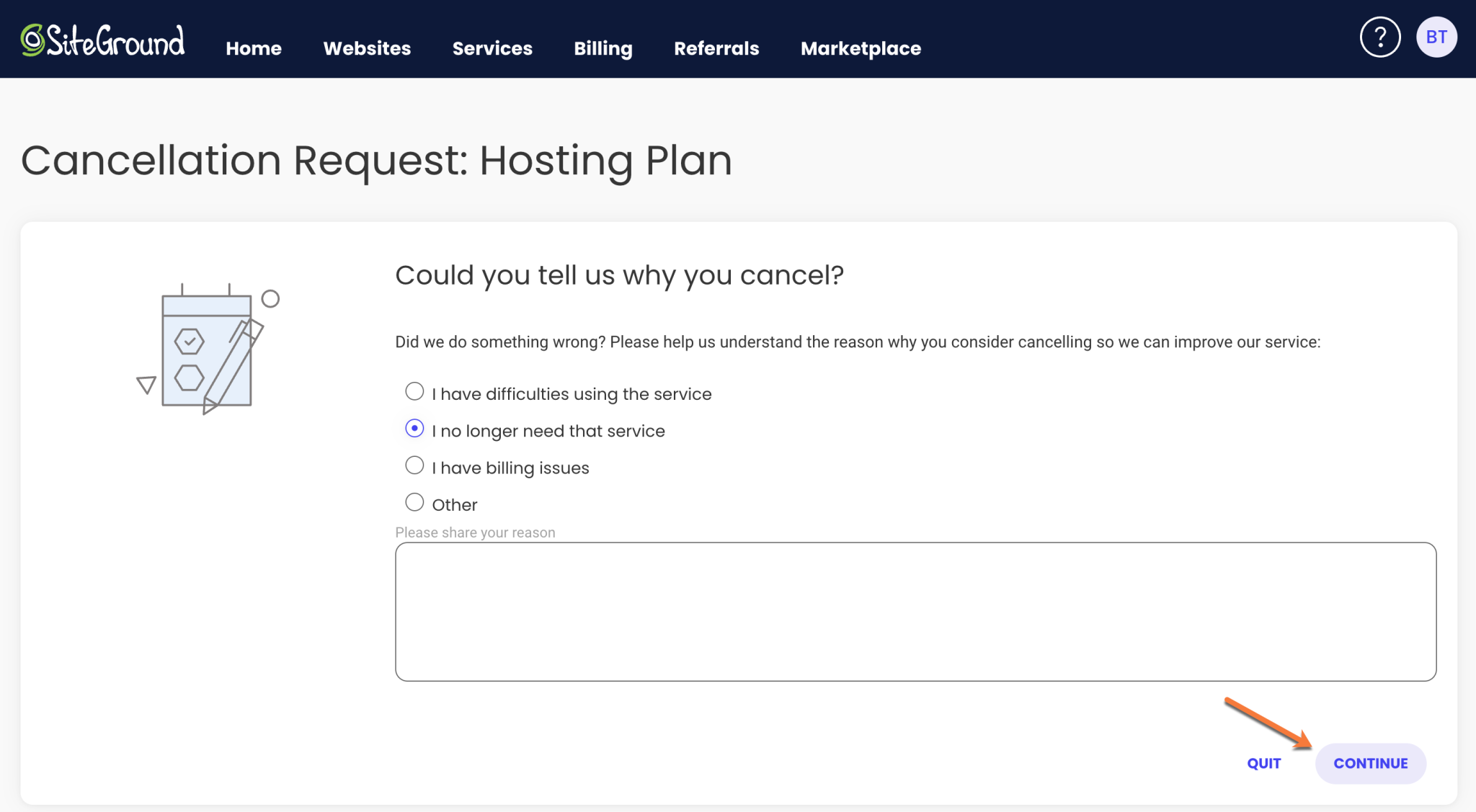This screenshot has height=812, width=1476.
Task: Select 'I no longer need that service'
Action: (414, 428)
